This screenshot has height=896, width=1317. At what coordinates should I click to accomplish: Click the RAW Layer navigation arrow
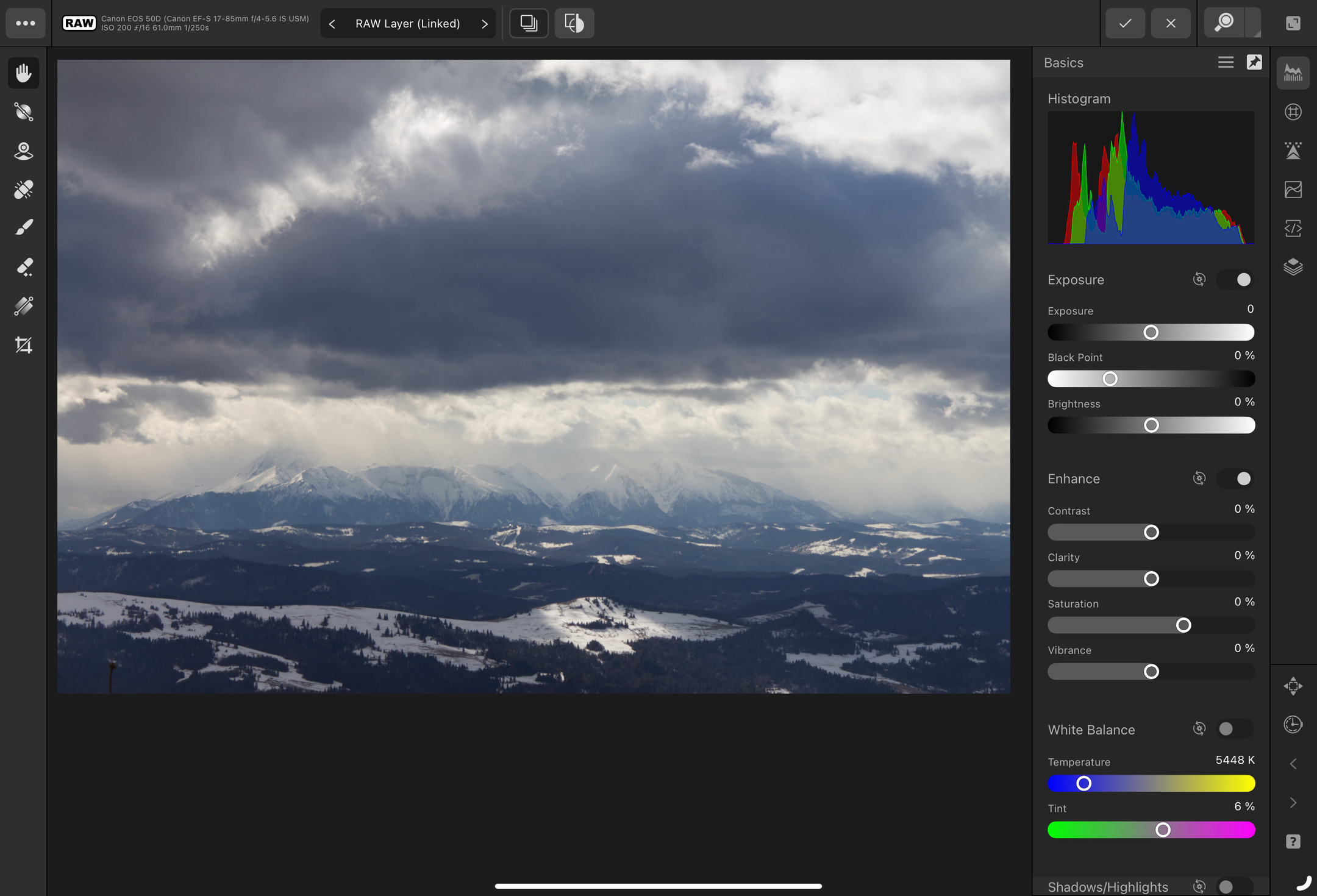(x=485, y=22)
